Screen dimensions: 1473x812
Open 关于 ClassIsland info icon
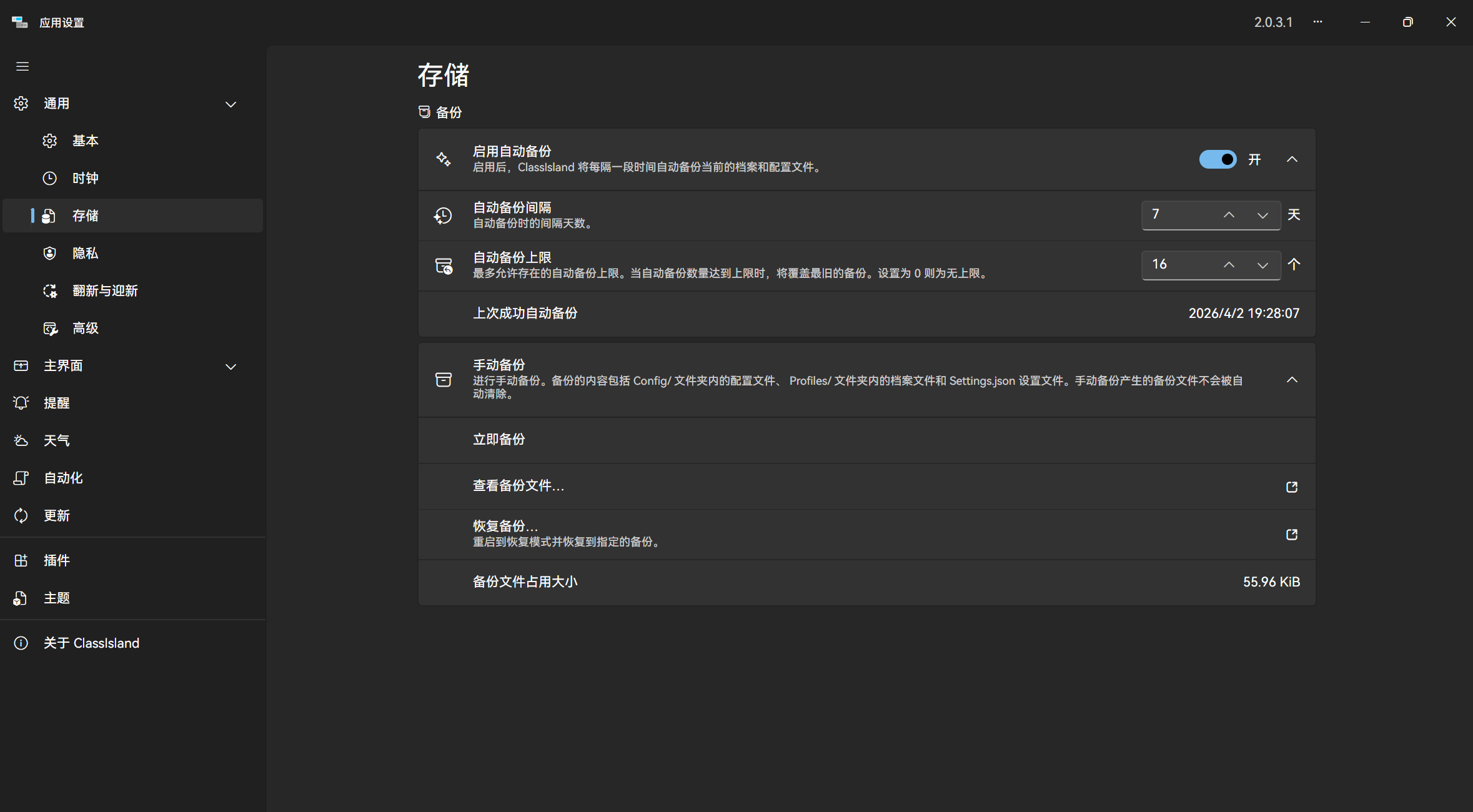[21, 643]
